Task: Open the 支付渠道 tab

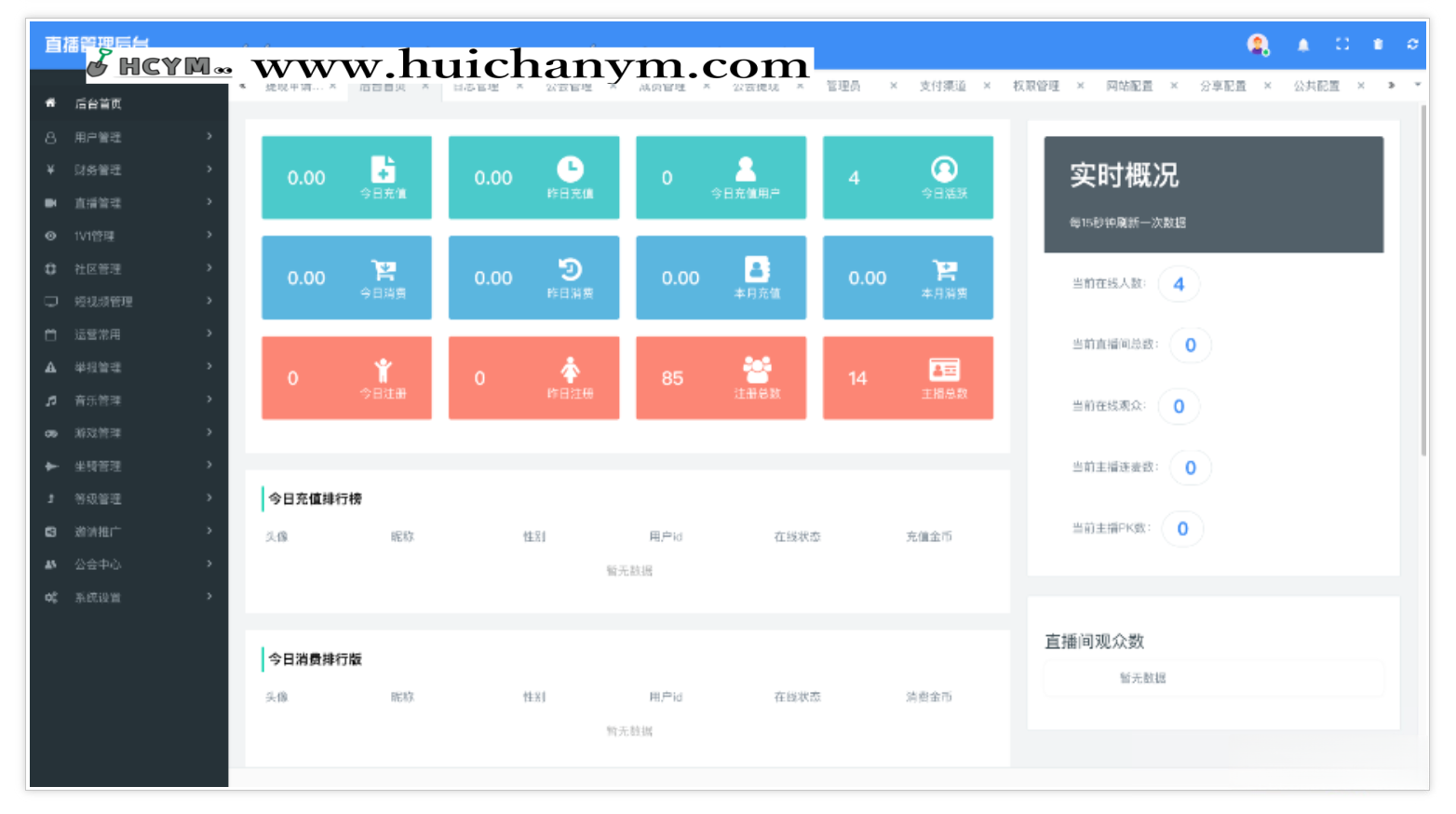Action: [943, 85]
